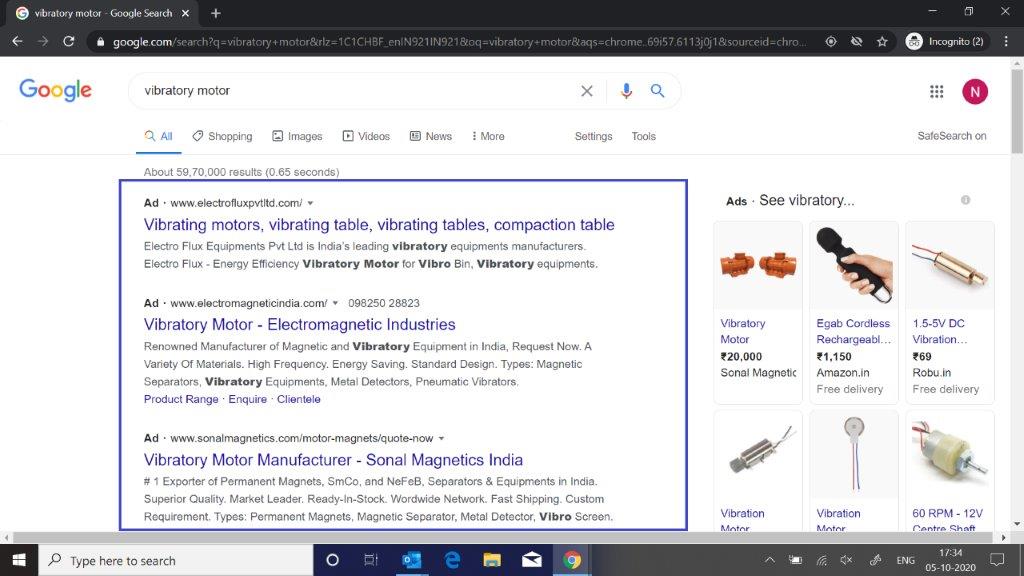Viewport: 1024px width, 576px height.
Task: Bookmark this page with star icon
Action: [x=882, y=42]
